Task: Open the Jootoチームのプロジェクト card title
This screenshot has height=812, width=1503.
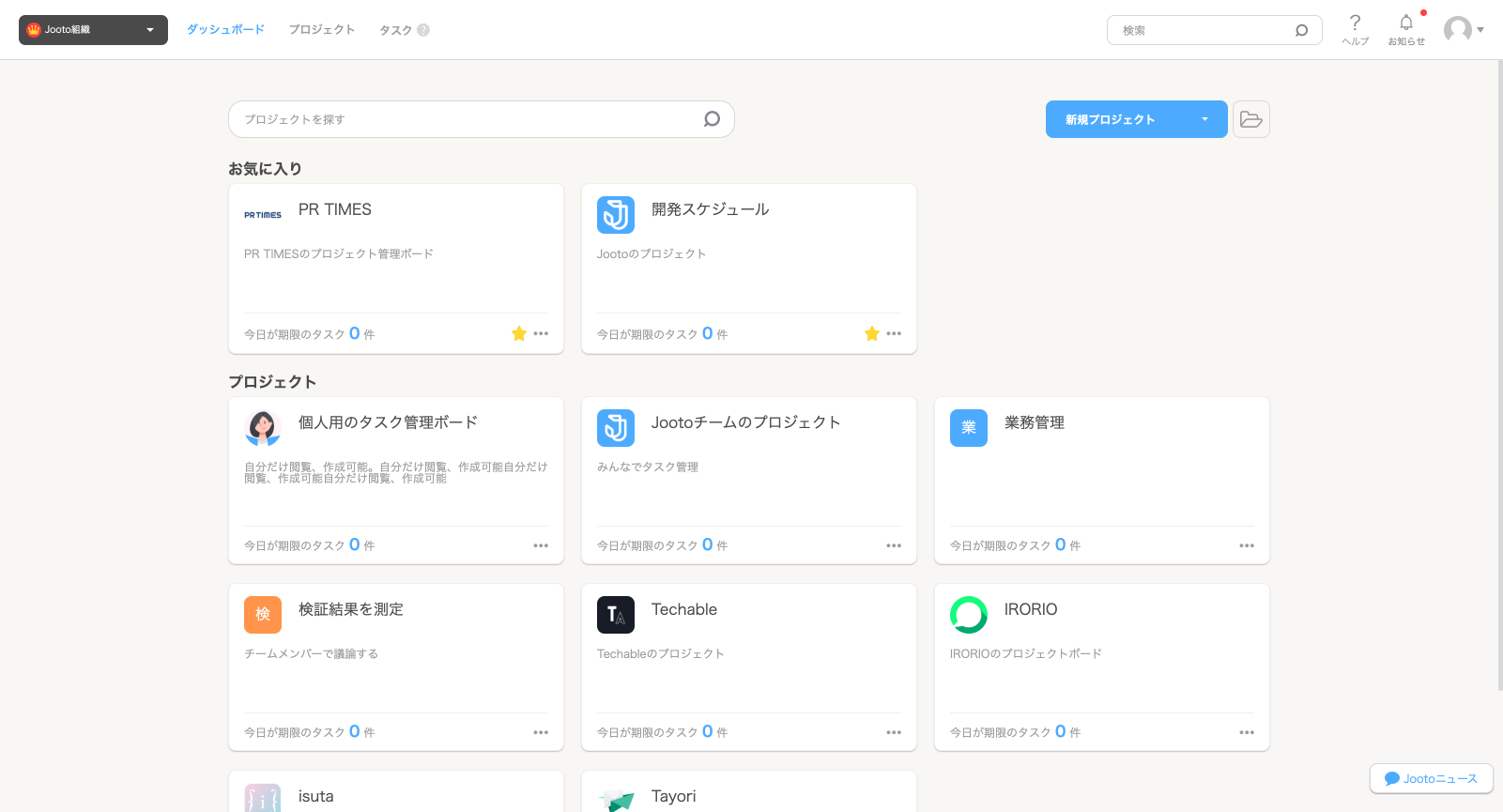Action: pyautogui.click(x=745, y=423)
